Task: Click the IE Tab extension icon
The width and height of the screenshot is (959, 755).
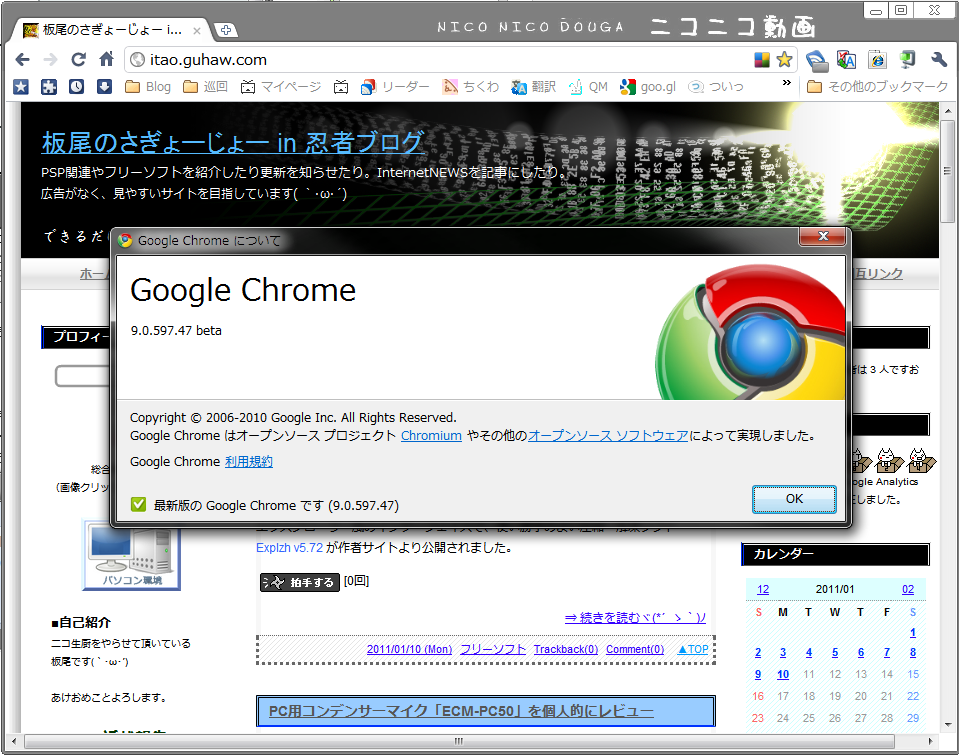Action: [877, 60]
